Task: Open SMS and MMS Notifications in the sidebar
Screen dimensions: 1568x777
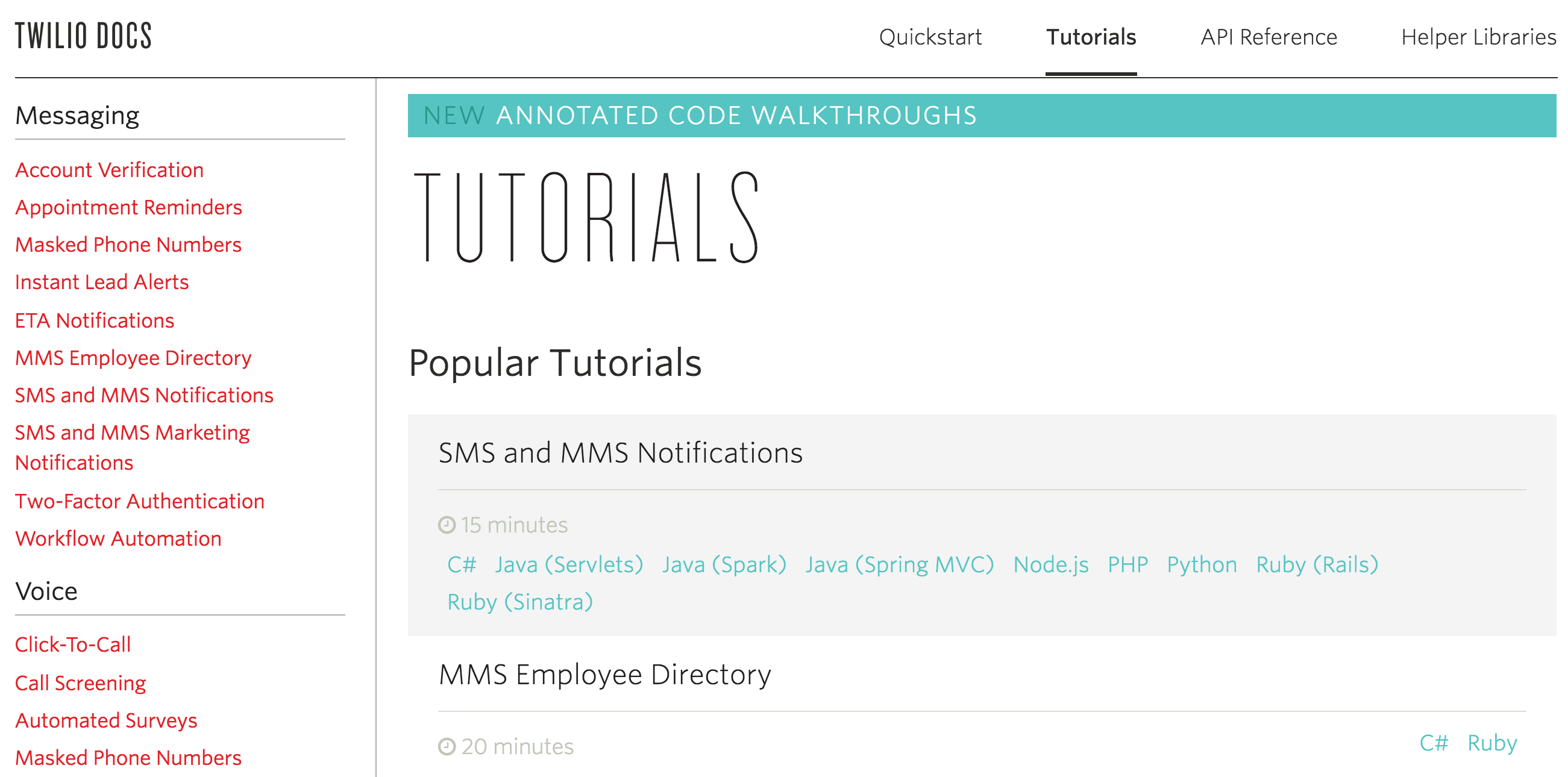Action: point(144,396)
